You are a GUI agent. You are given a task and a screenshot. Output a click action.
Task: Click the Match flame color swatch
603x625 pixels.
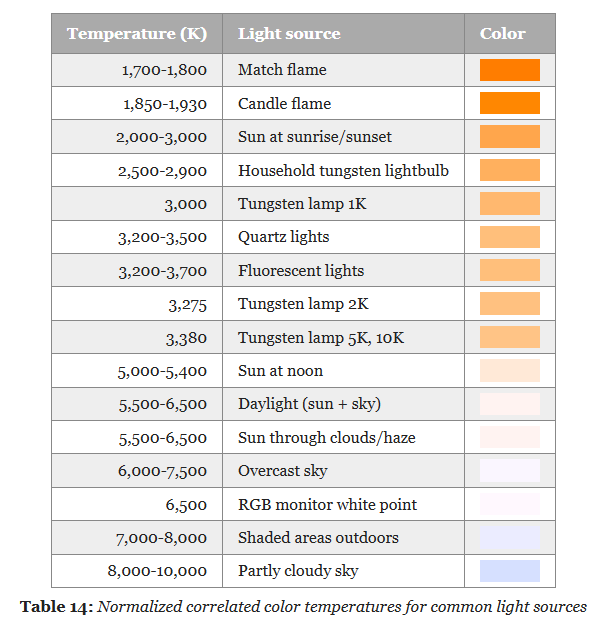pos(509,70)
